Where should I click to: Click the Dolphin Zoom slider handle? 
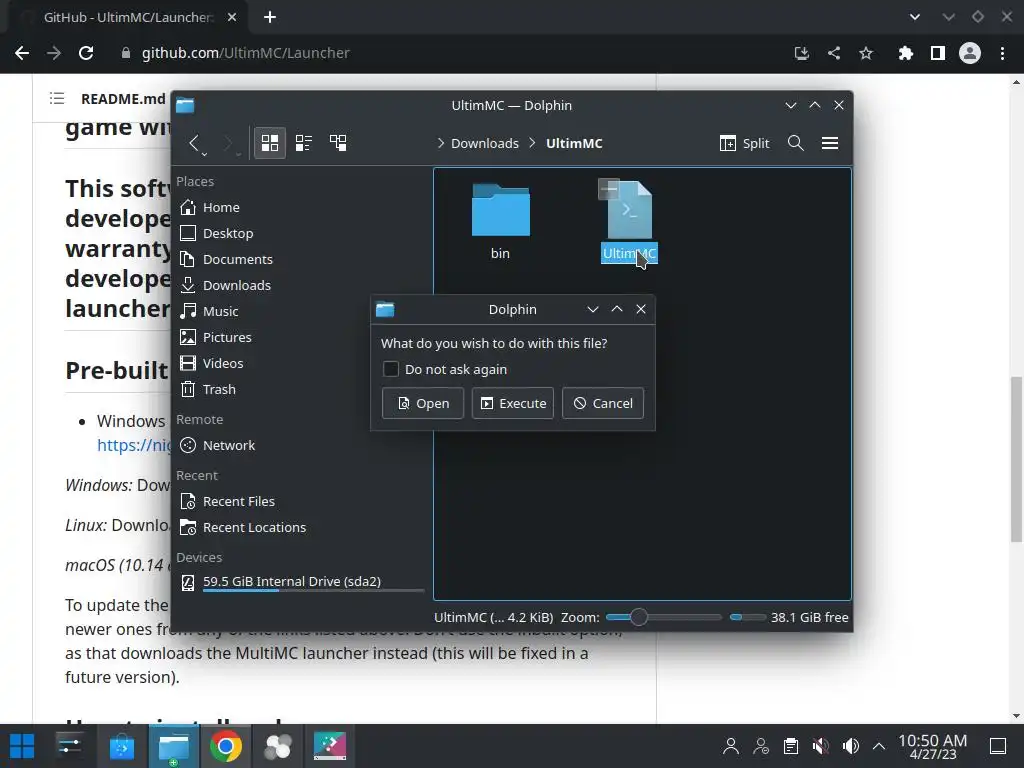639,617
